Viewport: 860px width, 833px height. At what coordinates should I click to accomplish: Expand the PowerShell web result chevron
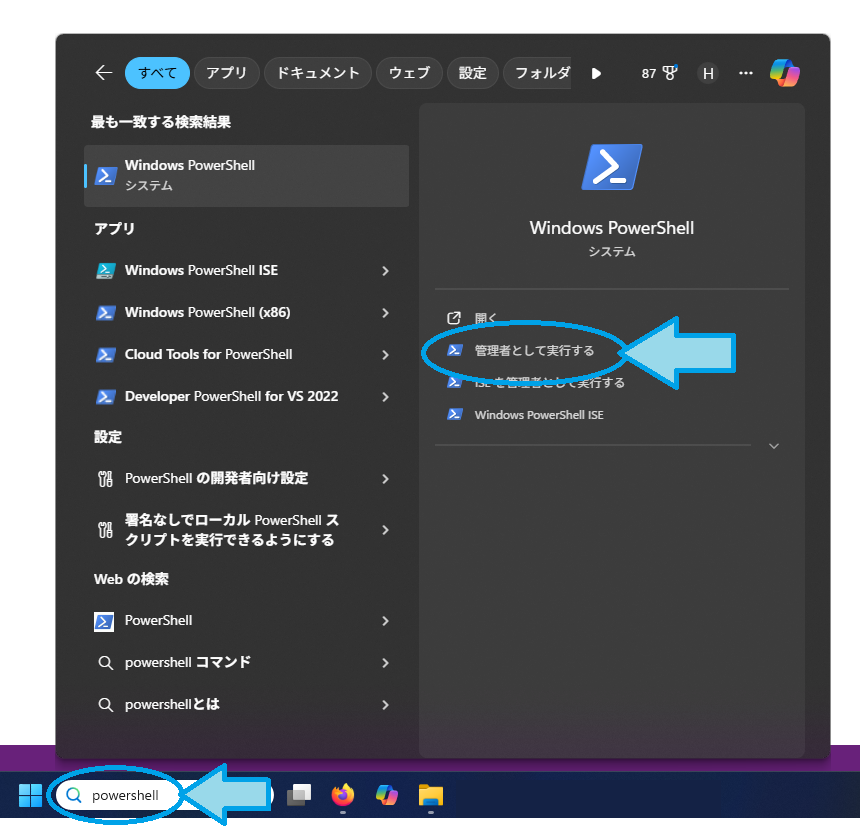click(386, 621)
